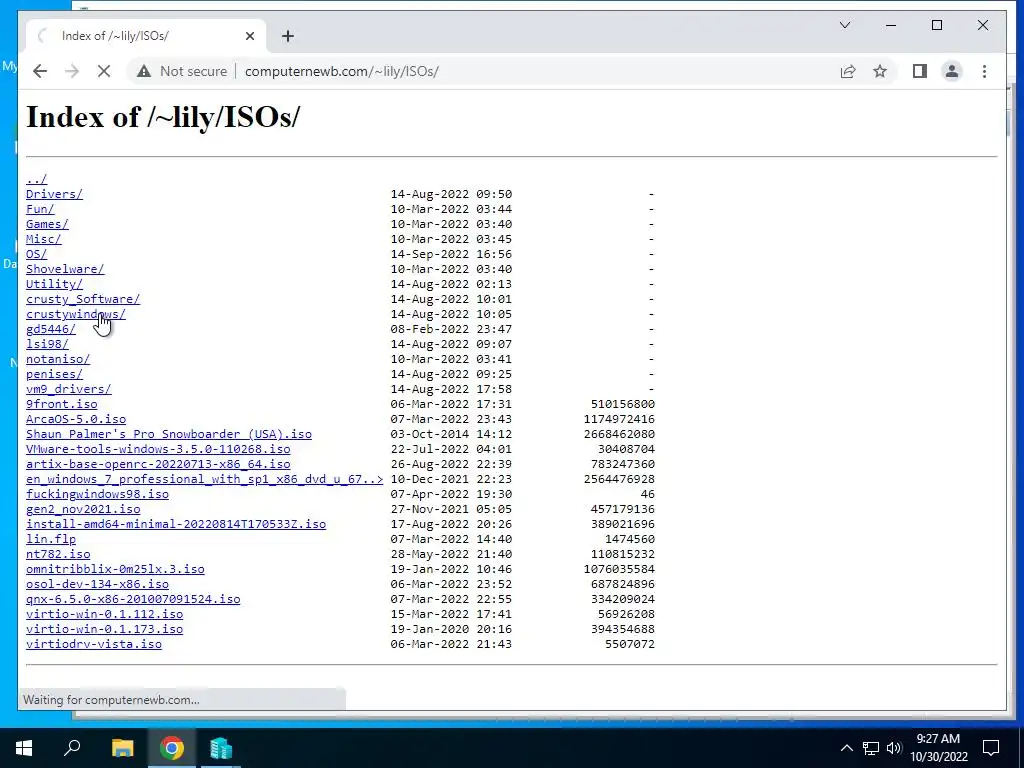Screen dimensions: 1024x768
Task: Open the crustywindows/ directory
Action: click(x=76, y=314)
